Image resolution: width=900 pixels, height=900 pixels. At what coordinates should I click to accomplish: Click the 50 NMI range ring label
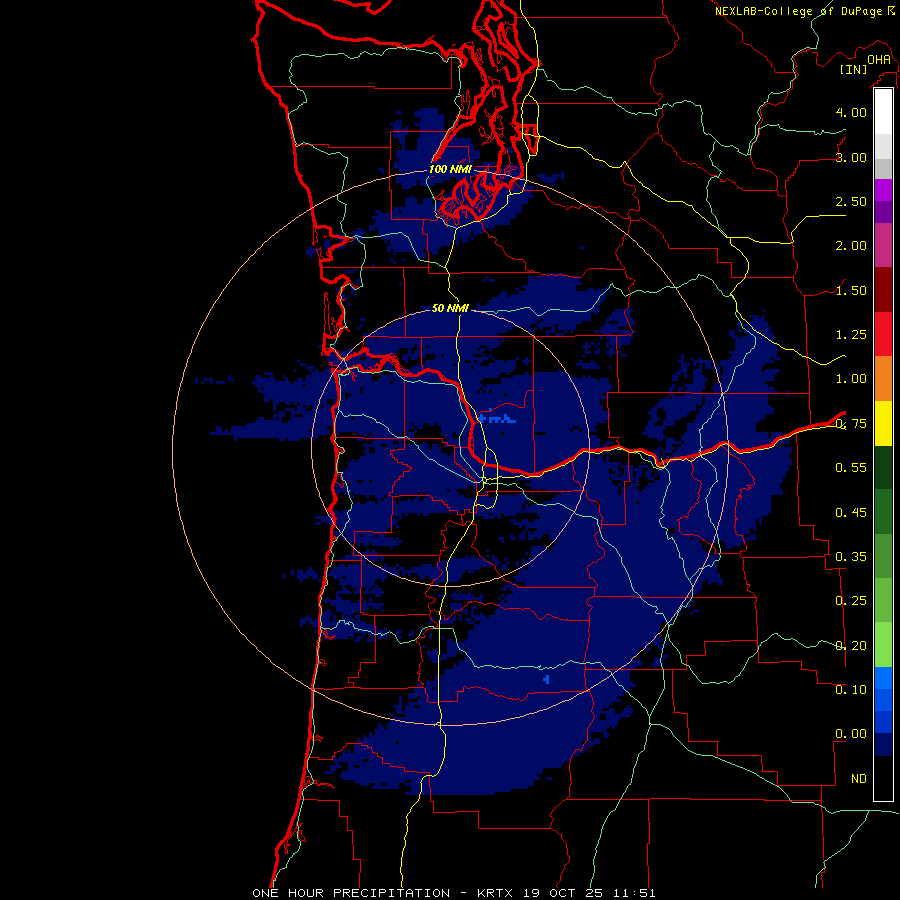coord(451,308)
